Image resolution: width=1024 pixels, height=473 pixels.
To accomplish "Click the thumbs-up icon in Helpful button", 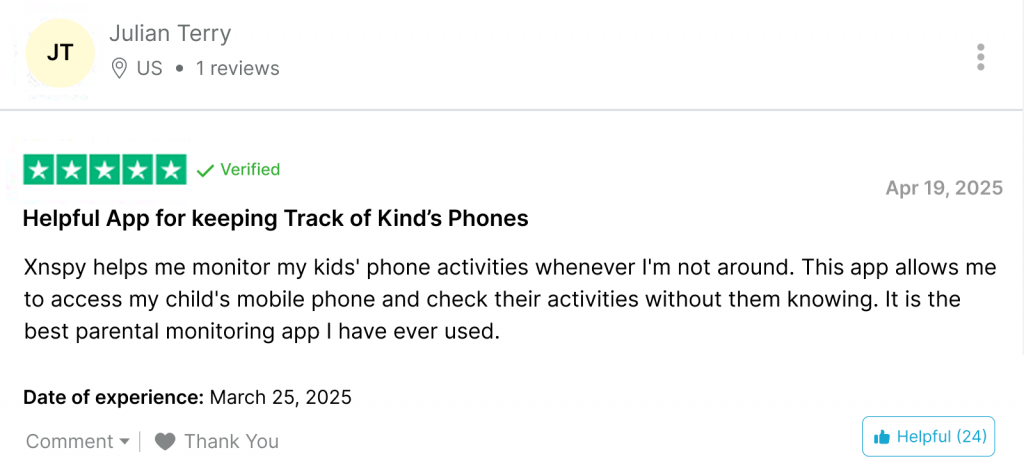I will pos(882,436).
